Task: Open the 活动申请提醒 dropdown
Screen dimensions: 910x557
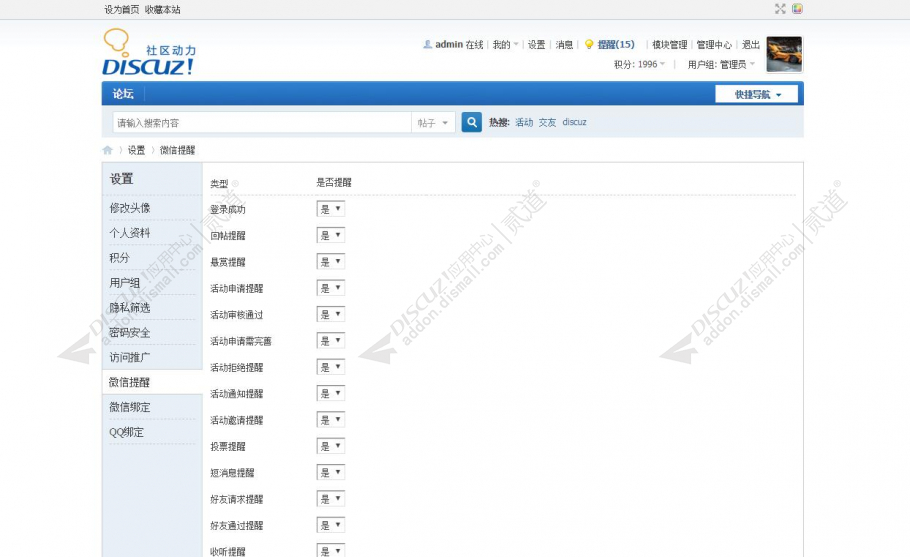Action: (x=331, y=288)
